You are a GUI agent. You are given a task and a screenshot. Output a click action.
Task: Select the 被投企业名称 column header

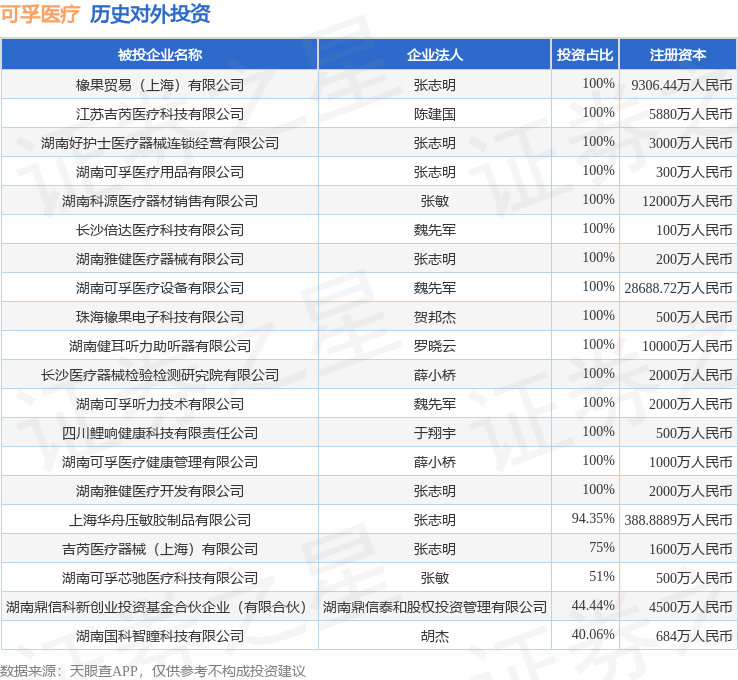(160, 55)
